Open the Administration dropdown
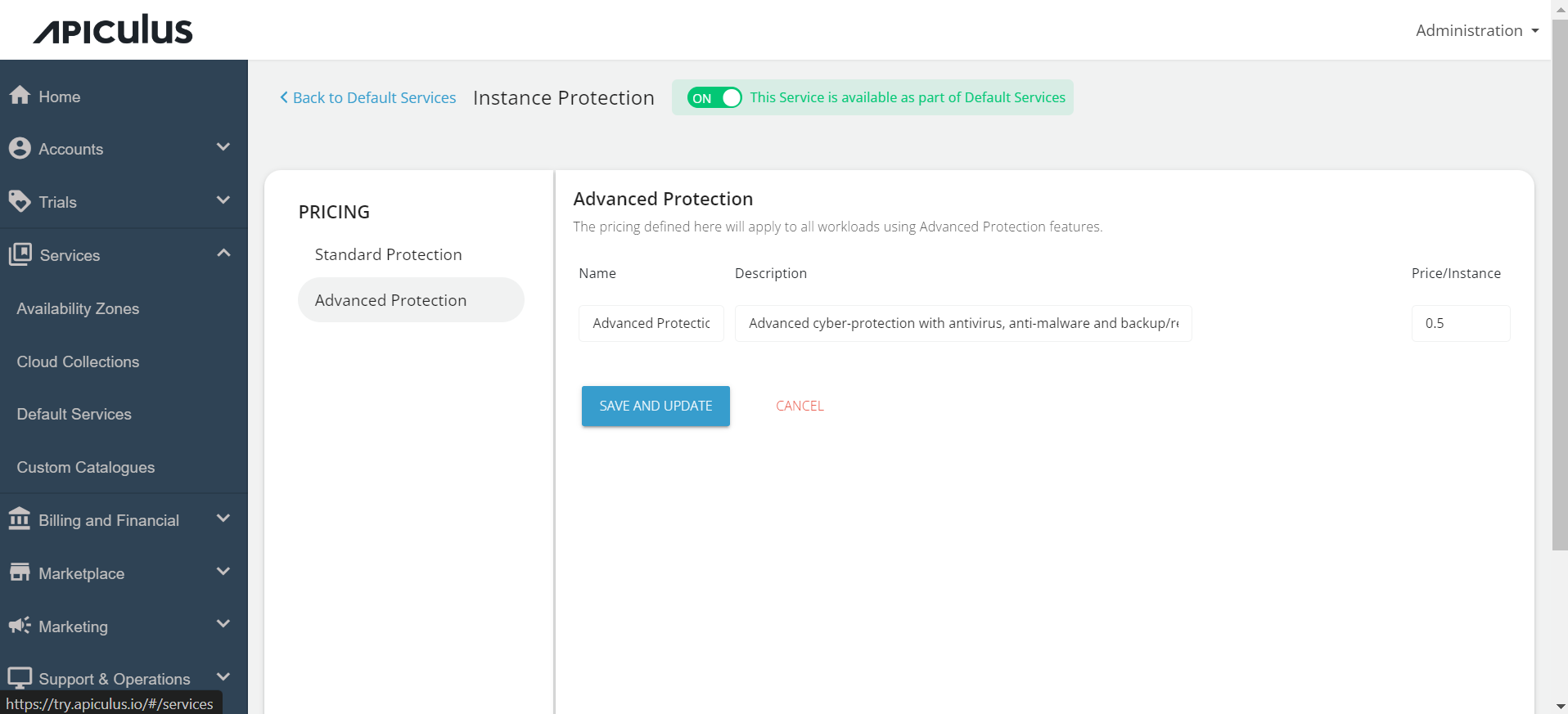1568x714 pixels. click(x=1477, y=30)
